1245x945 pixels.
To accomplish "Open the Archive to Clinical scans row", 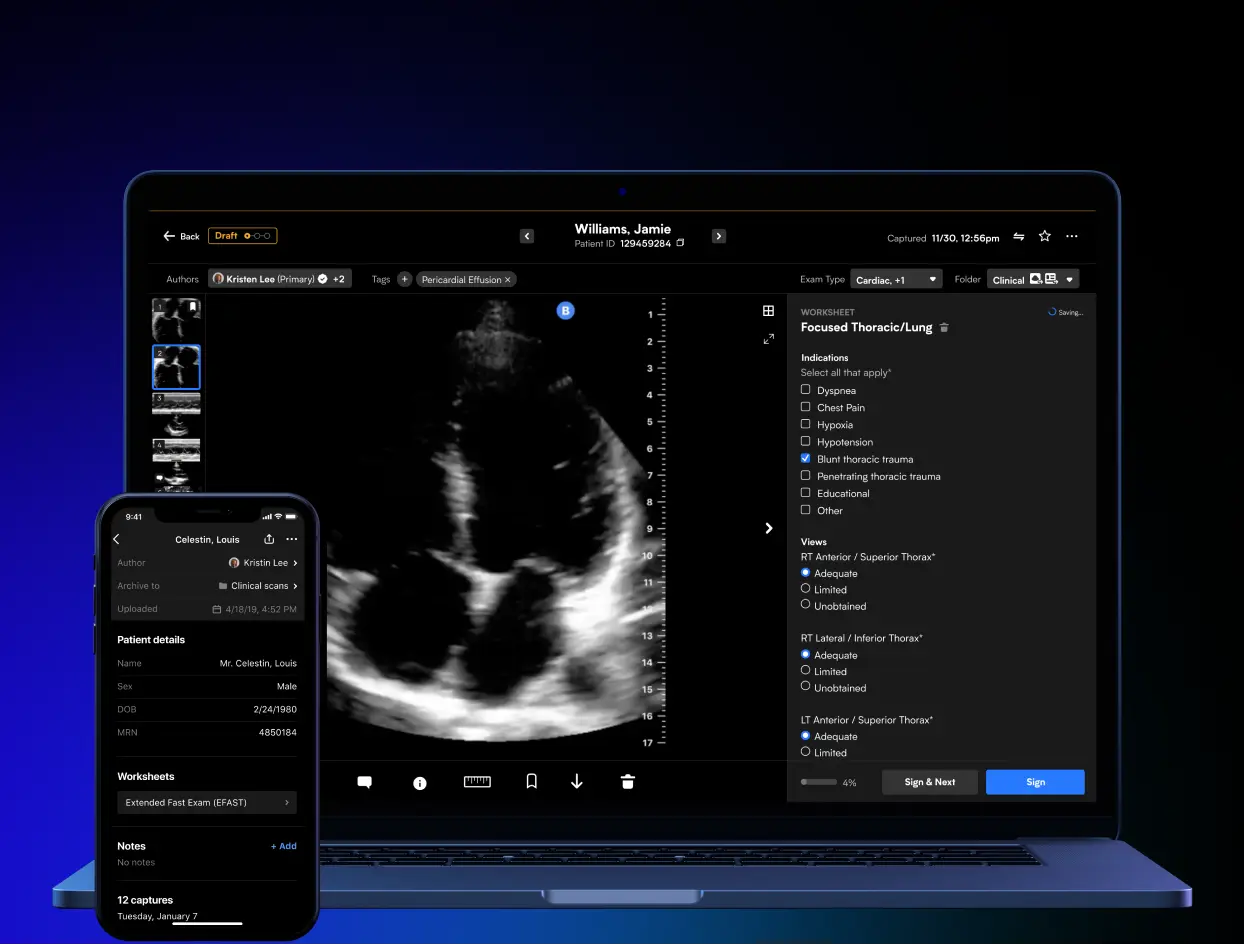I will pyautogui.click(x=207, y=586).
